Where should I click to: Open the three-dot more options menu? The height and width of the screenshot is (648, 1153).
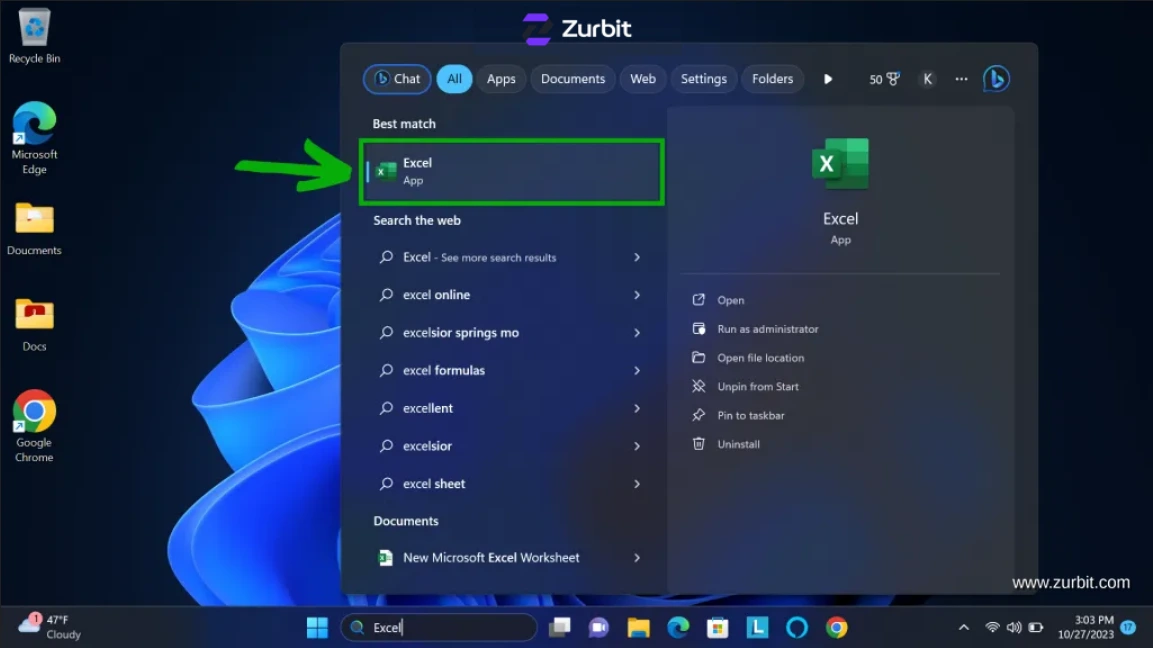point(961,79)
